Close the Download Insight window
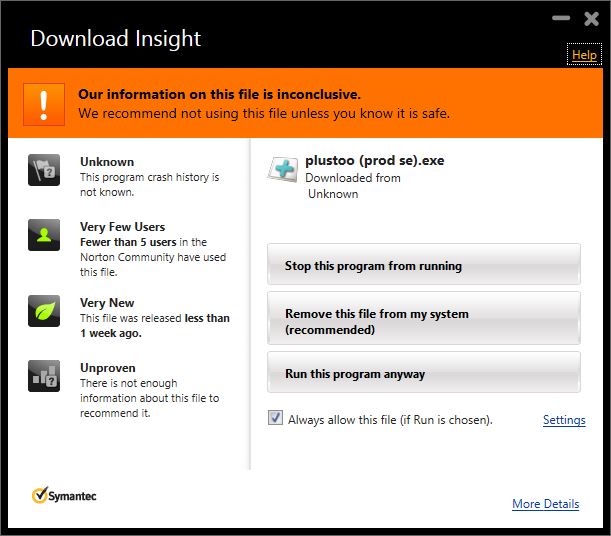Screen dimensions: 611x536 coord(591,19)
